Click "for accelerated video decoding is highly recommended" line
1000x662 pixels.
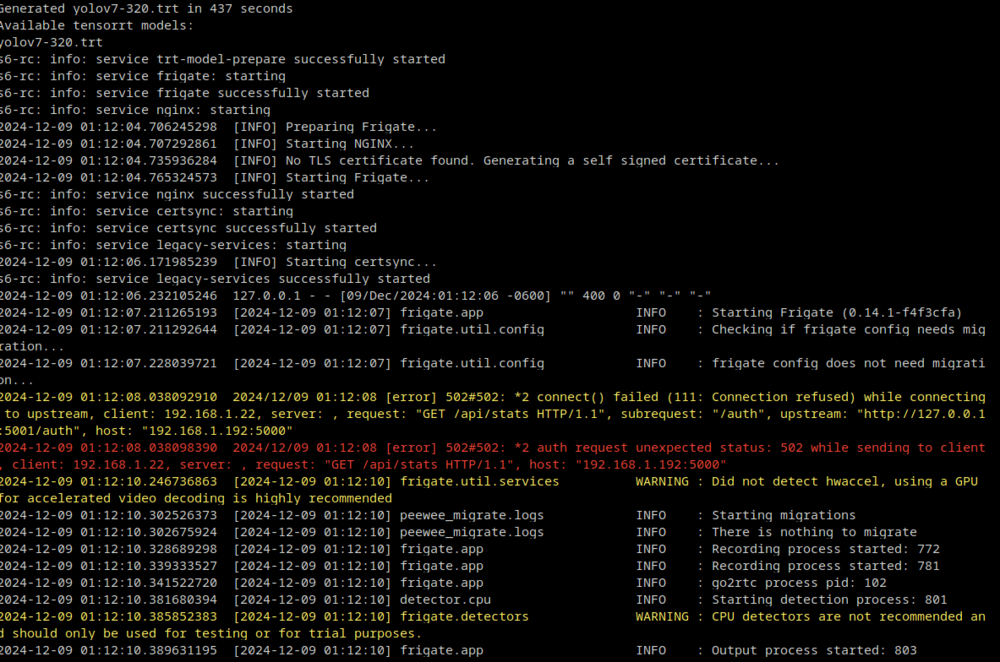pyautogui.click(x=196, y=499)
